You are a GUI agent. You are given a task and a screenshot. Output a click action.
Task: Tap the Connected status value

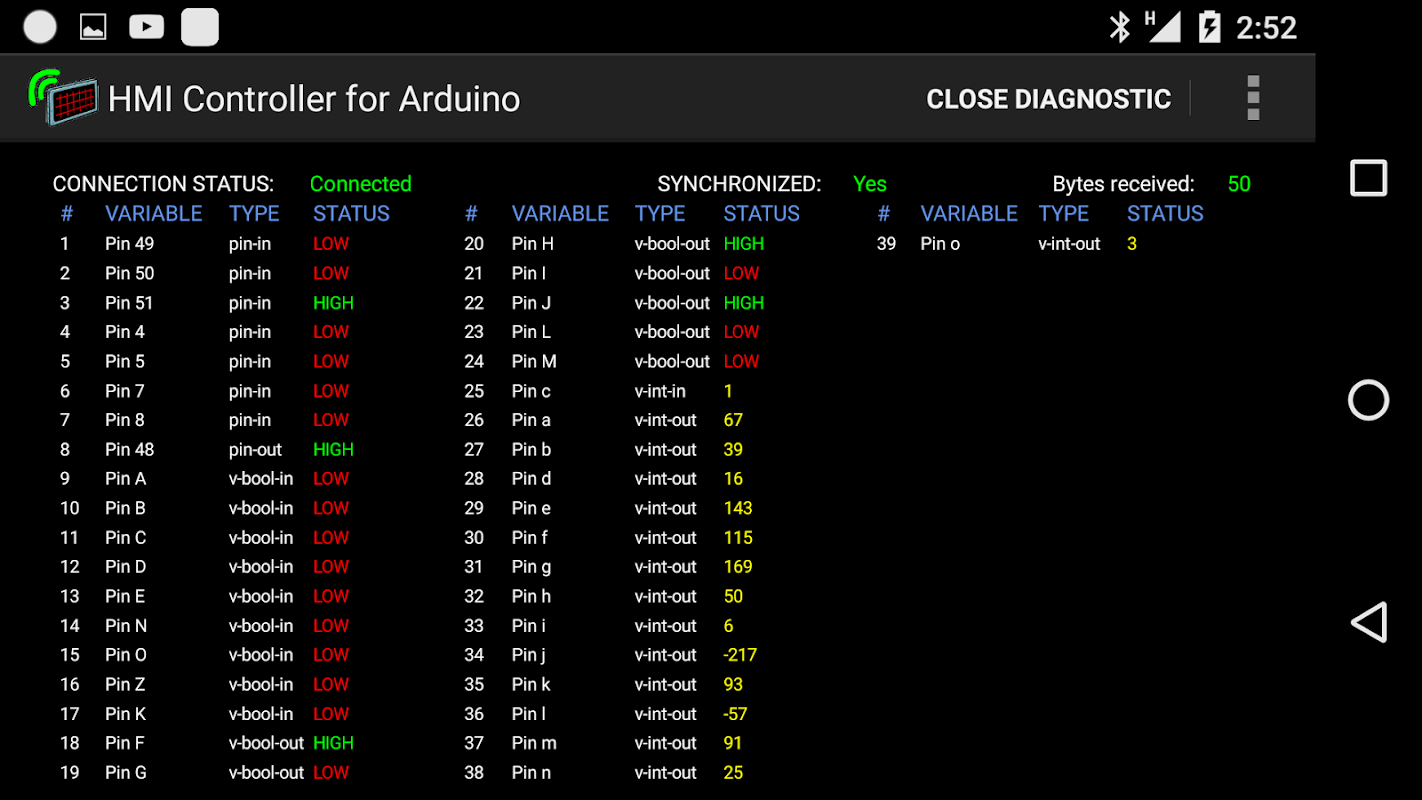coord(361,184)
